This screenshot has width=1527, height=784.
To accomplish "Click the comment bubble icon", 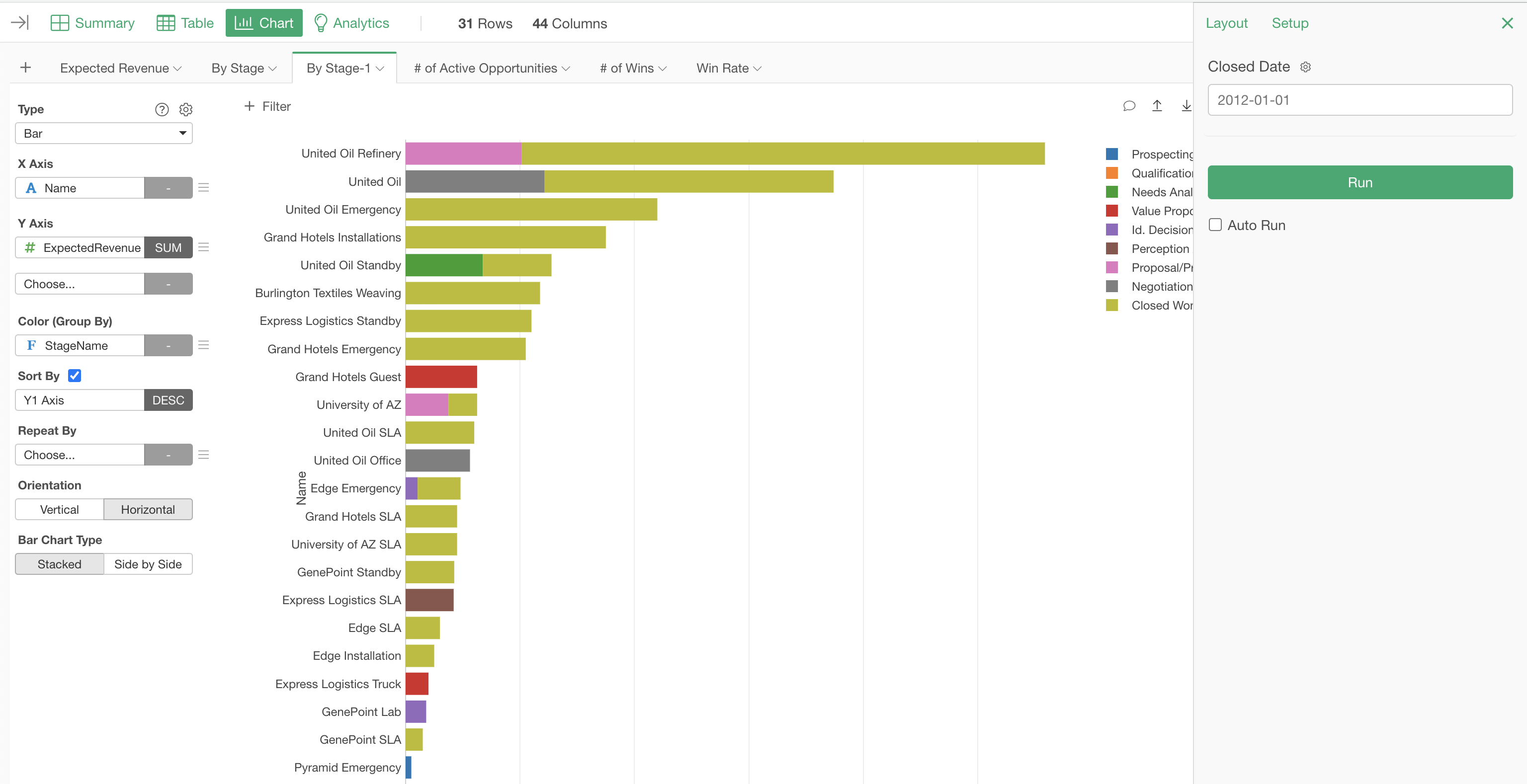I will 1129,106.
